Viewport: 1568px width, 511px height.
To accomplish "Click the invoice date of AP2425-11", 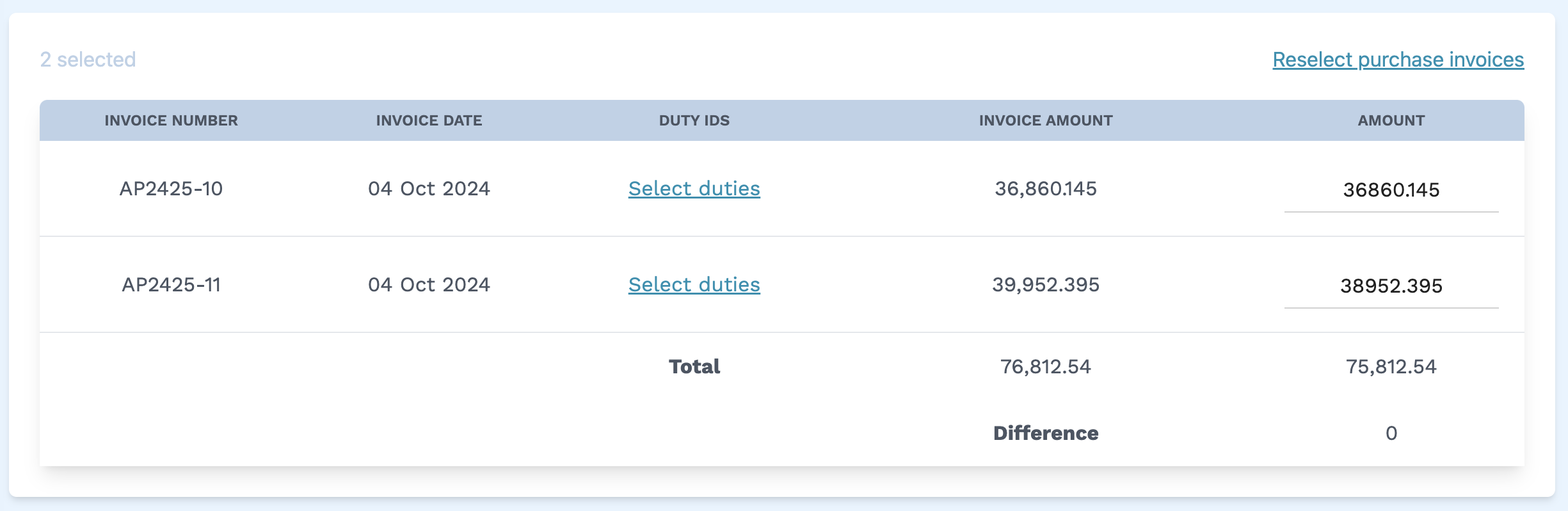I will pos(429,285).
